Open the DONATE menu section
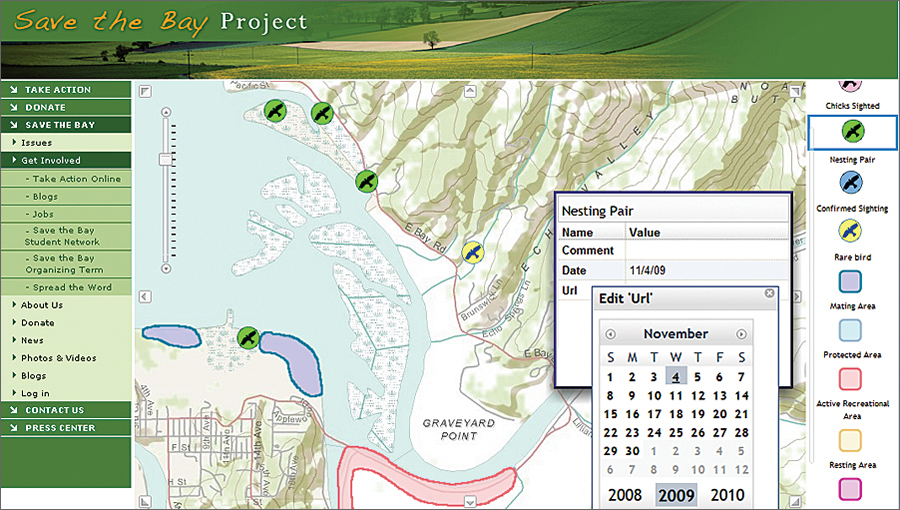Viewport: 900px width, 510px height. 66,107
